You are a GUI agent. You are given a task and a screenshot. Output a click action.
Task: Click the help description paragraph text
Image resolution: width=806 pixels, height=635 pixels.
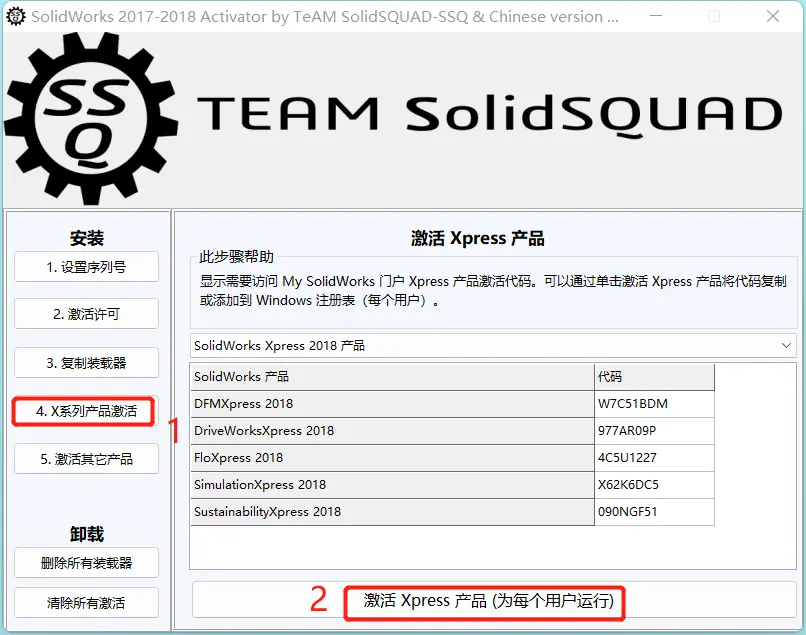[493, 291]
